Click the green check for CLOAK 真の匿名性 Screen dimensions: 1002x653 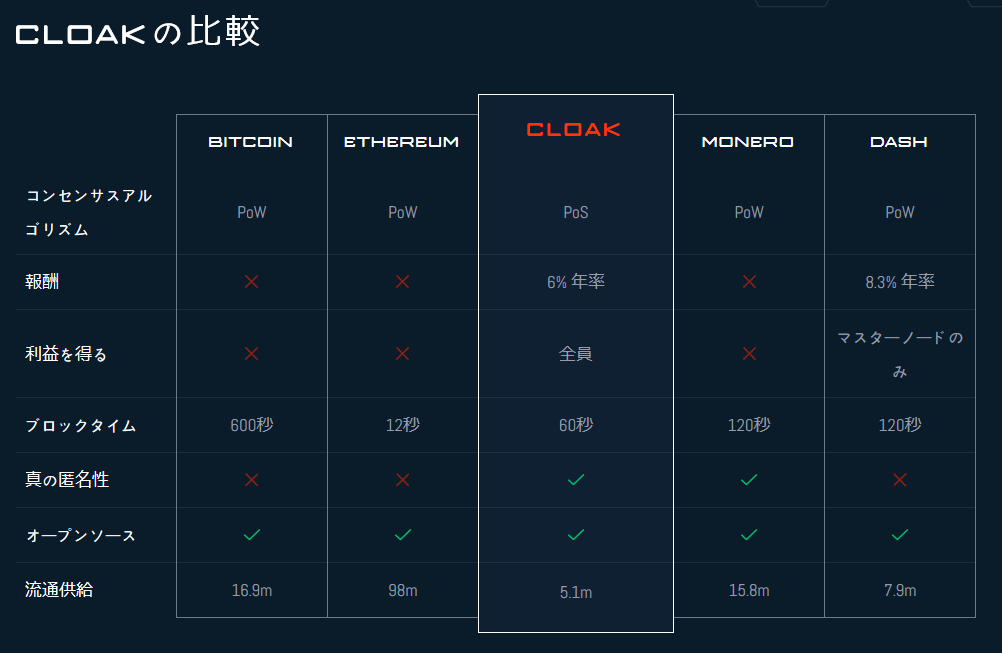point(576,479)
